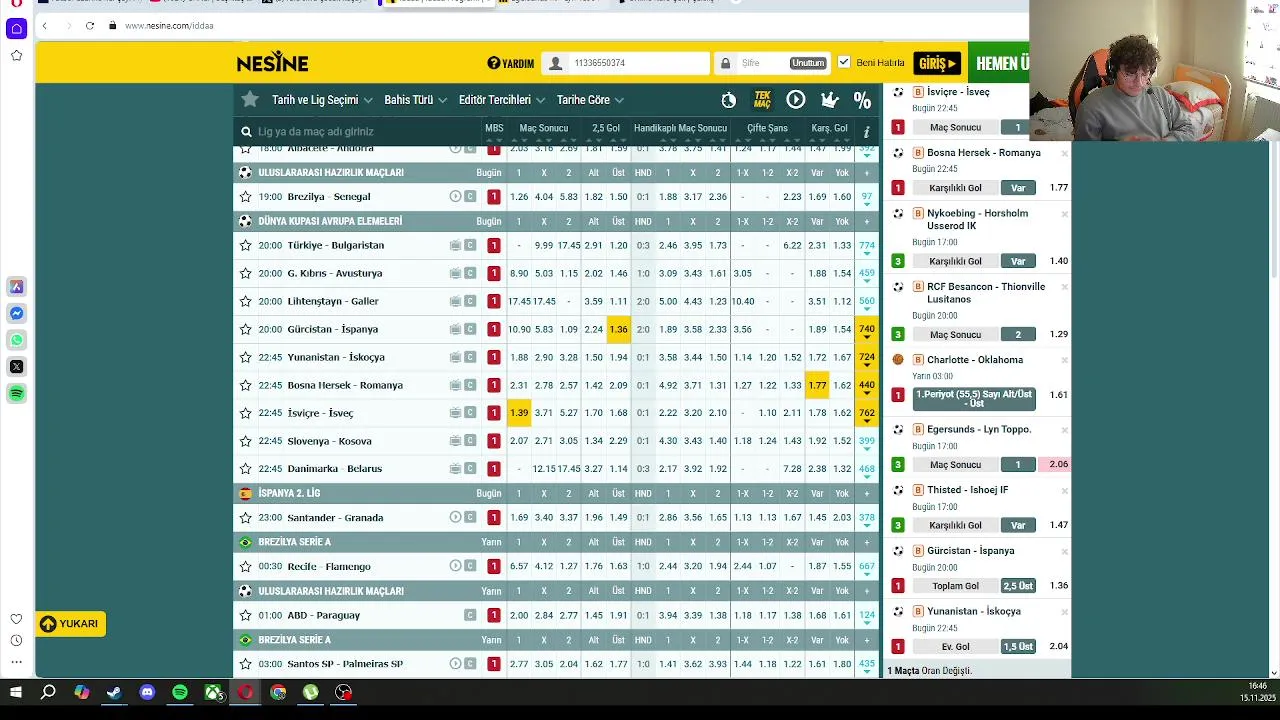Open Chrome from the Windows taskbar
Screen dimensions: 1280x720
click(278, 692)
